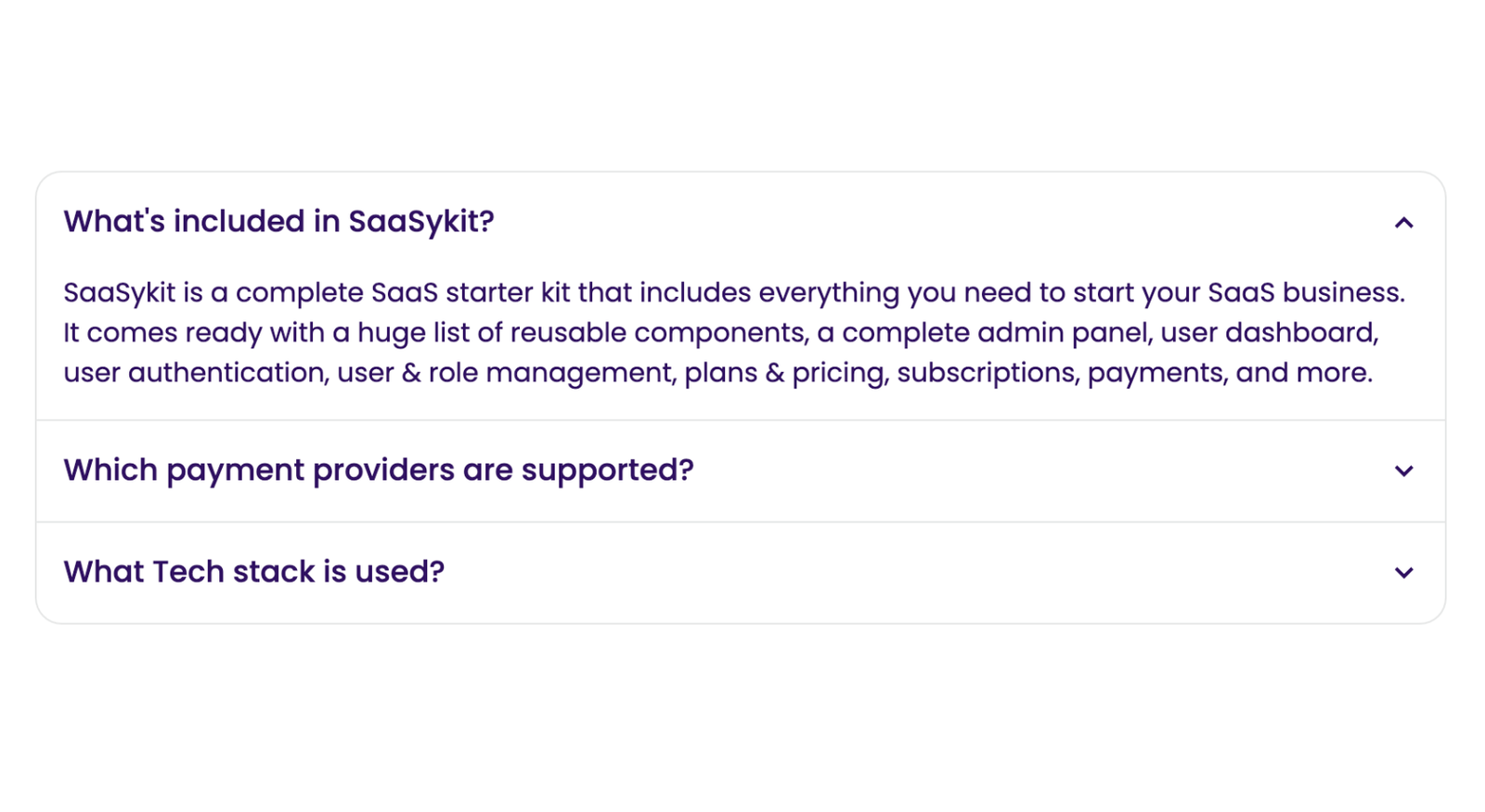
Task: Expand "Which payment providers are supported?" question title
Action: click(378, 470)
